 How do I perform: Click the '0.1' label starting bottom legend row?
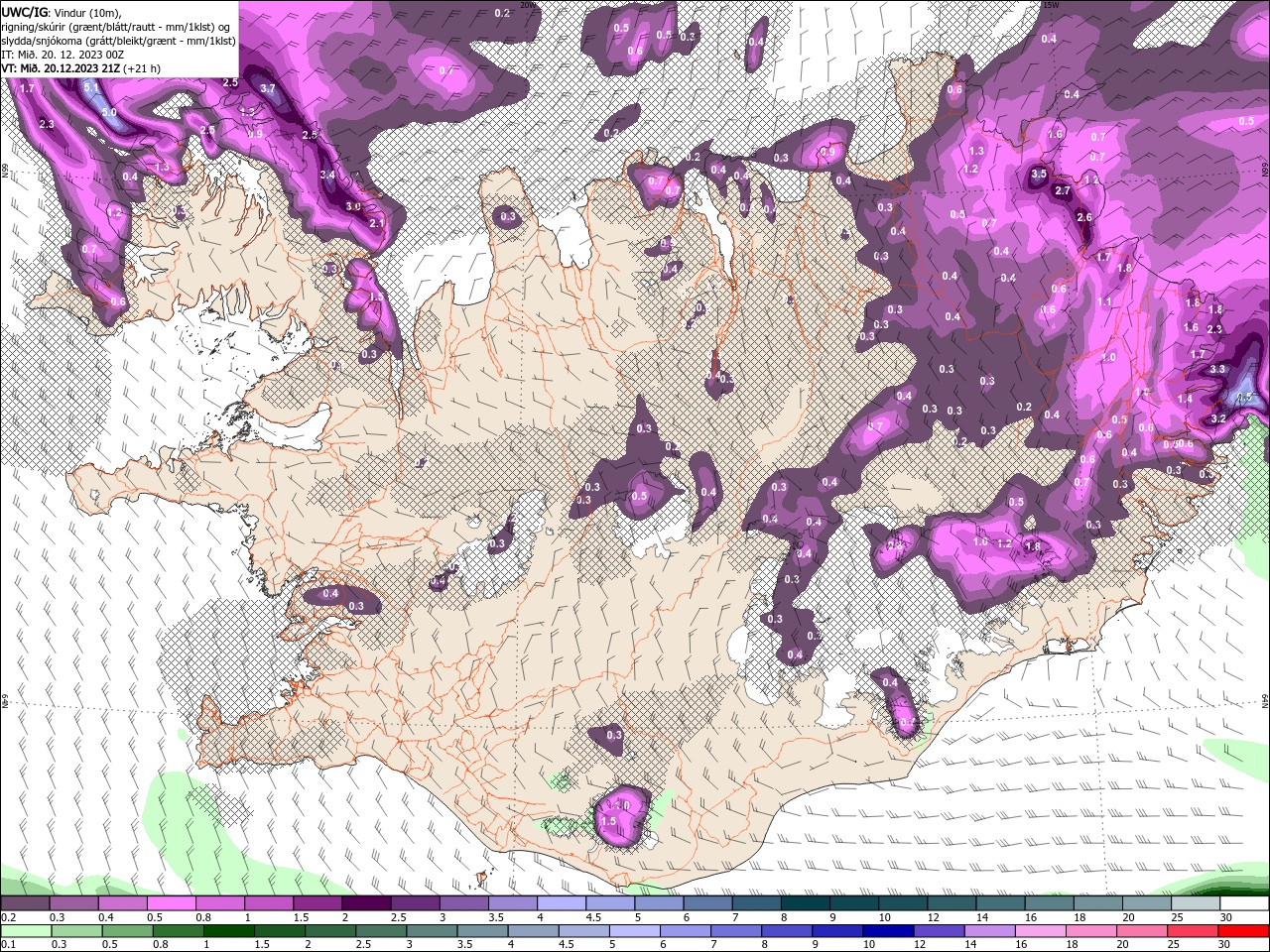coord(8,944)
